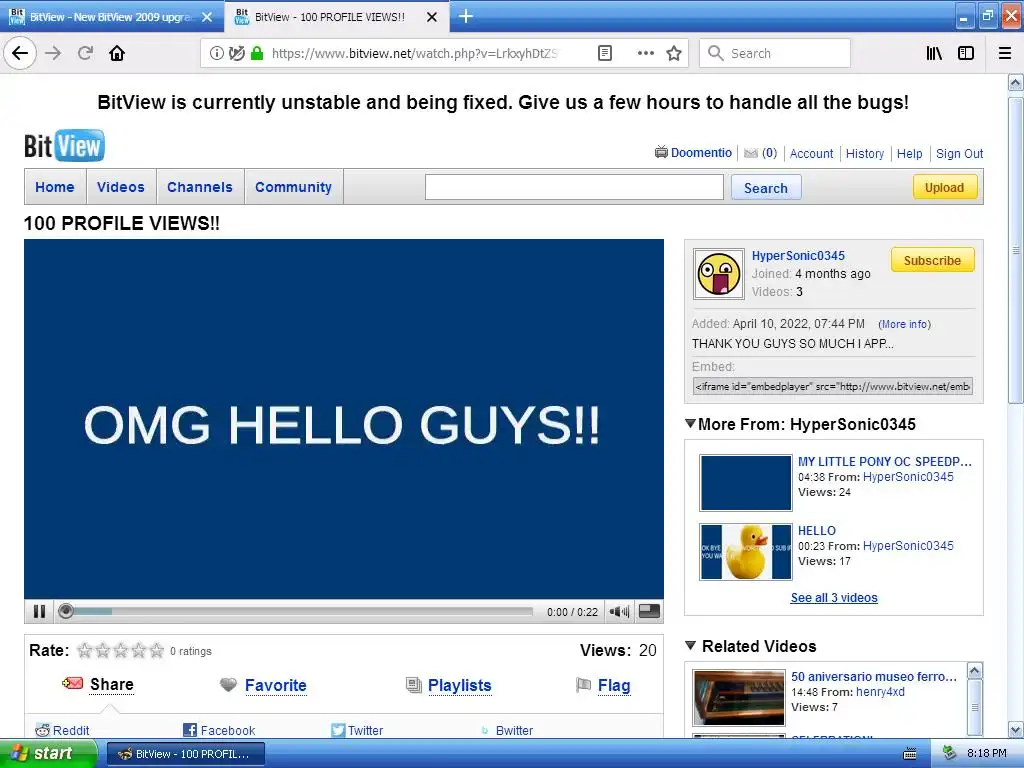Open page actions three-dot menu

click(x=645, y=53)
